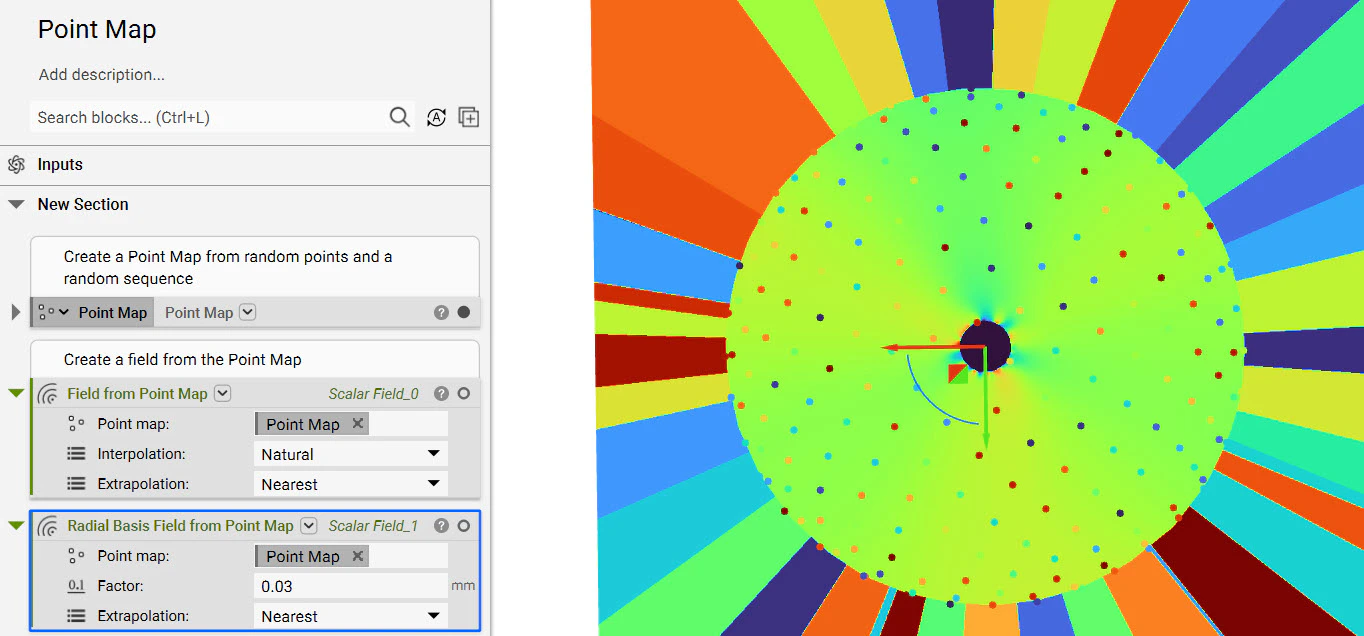
Task: Toggle visibility of Scalar Field_1
Action: click(x=462, y=525)
